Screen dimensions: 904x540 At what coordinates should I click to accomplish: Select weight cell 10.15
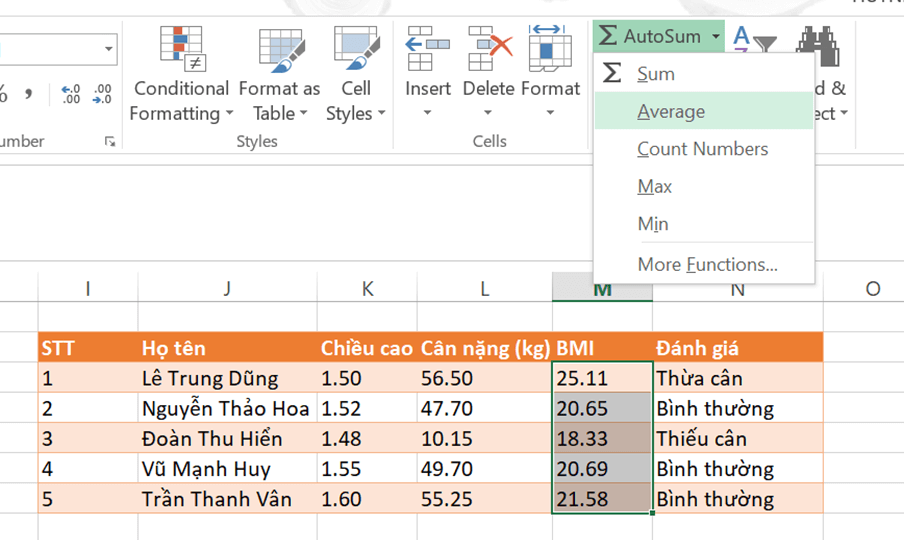(484, 438)
